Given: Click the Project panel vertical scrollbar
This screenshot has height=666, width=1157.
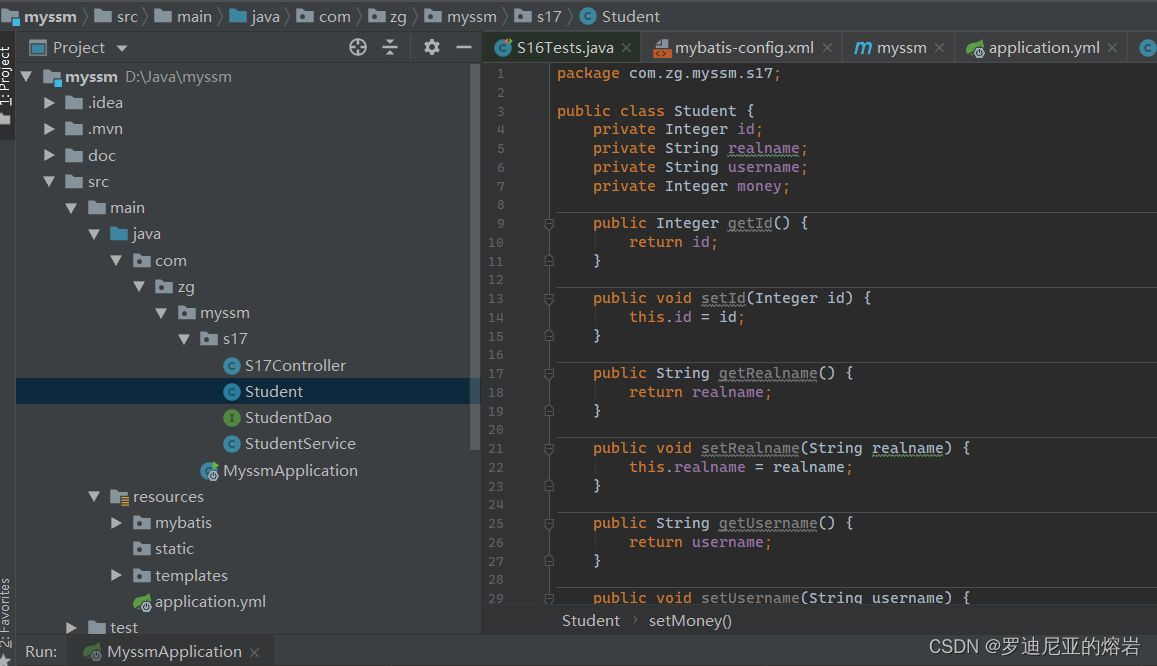Looking at the screenshot, I should click(474, 257).
